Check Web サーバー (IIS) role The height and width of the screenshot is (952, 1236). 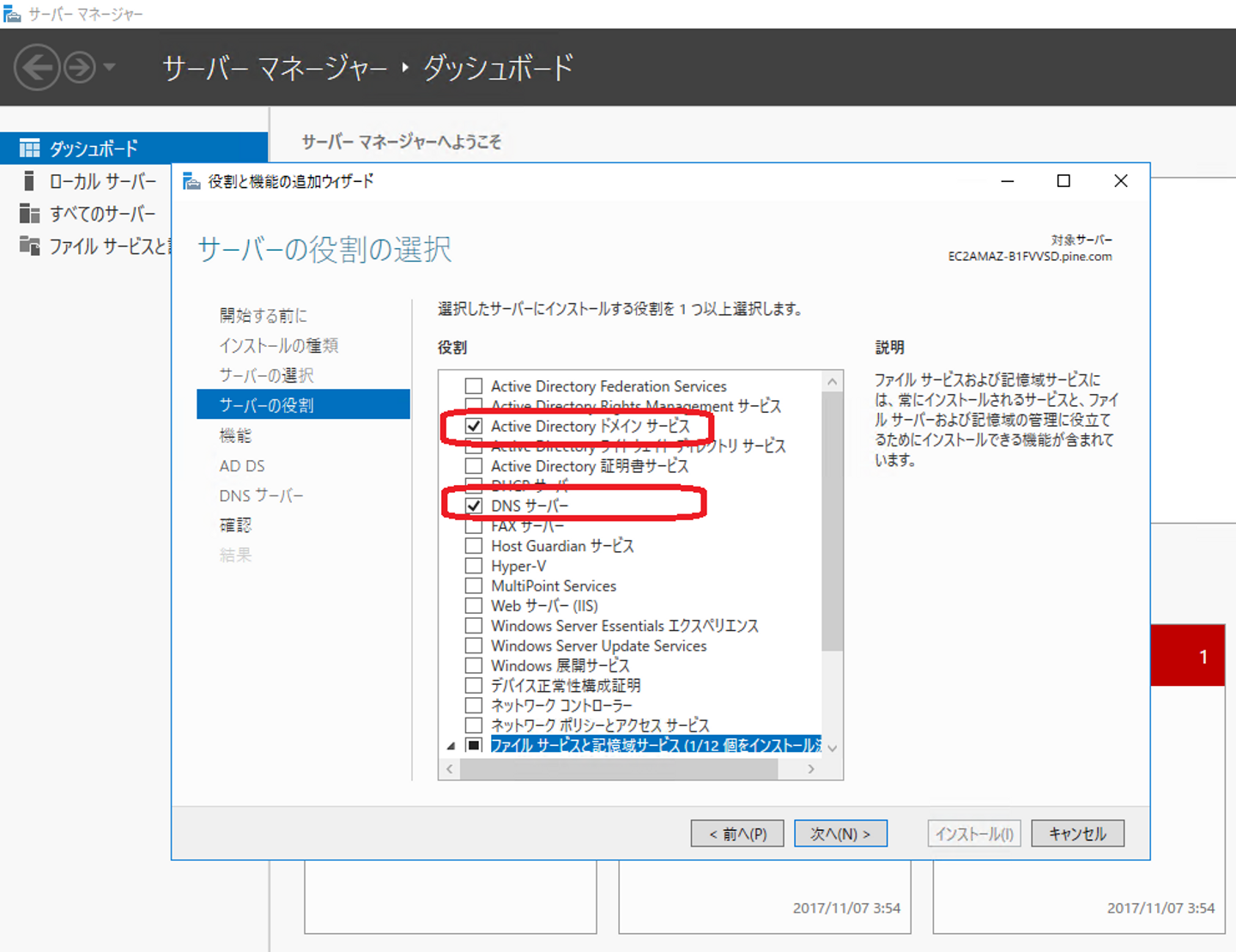point(474,606)
